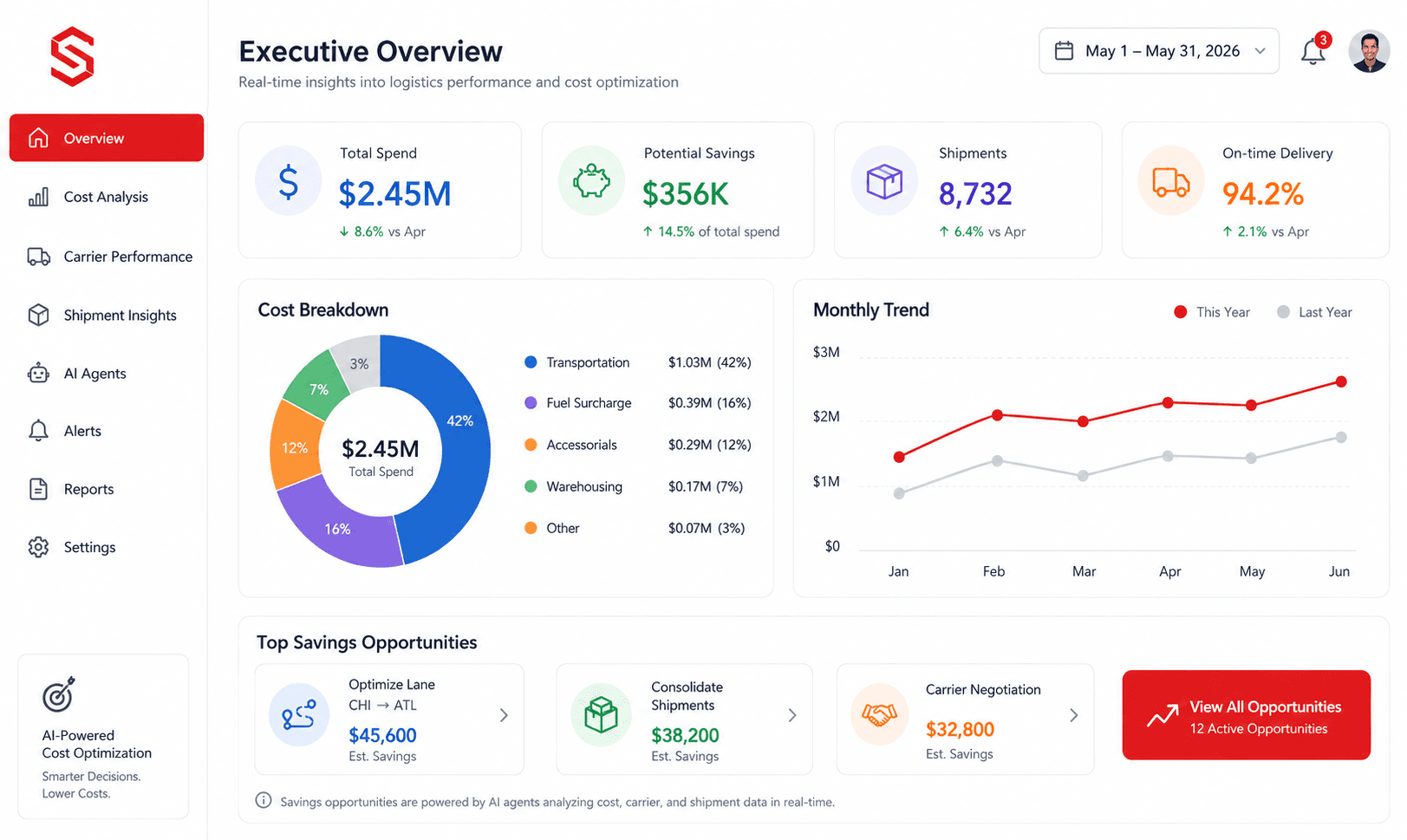Expand the Optimize Lane opportunity chevron
Image resolution: width=1407 pixels, height=840 pixels.
[504, 715]
